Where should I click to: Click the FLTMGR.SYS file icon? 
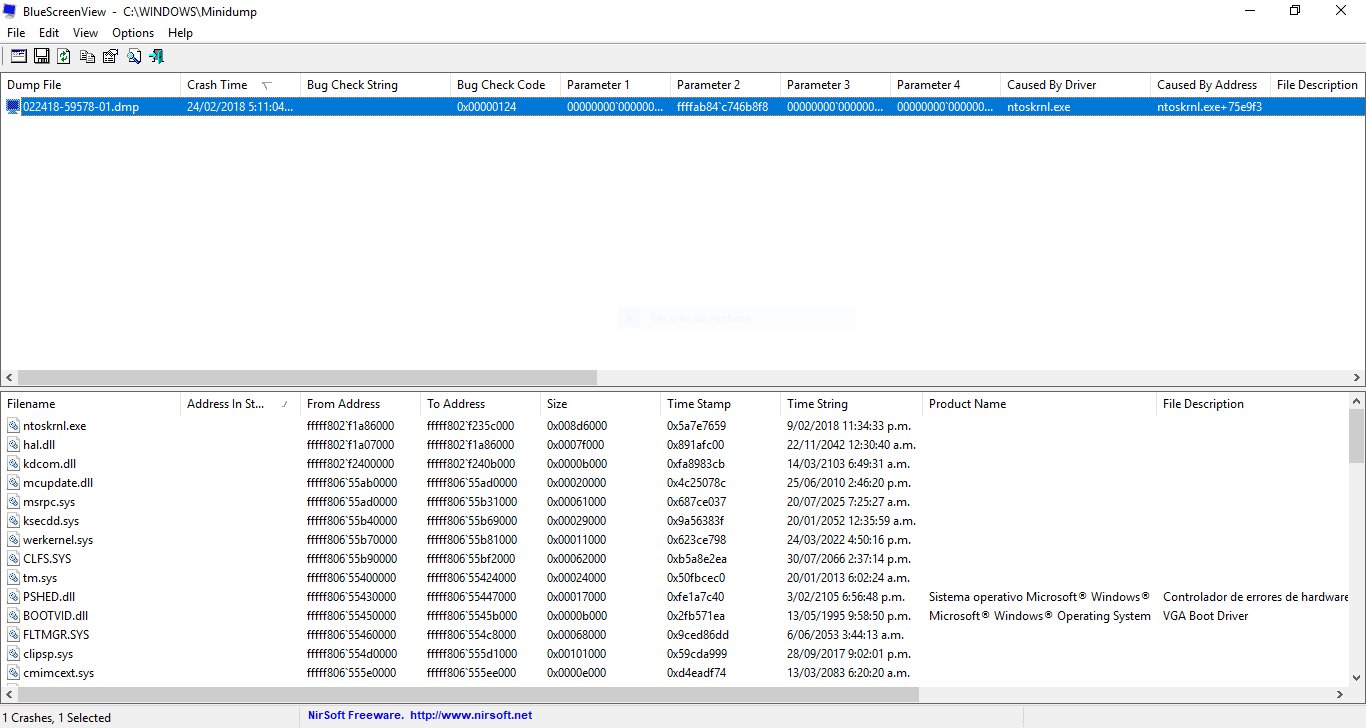(13, 635)
